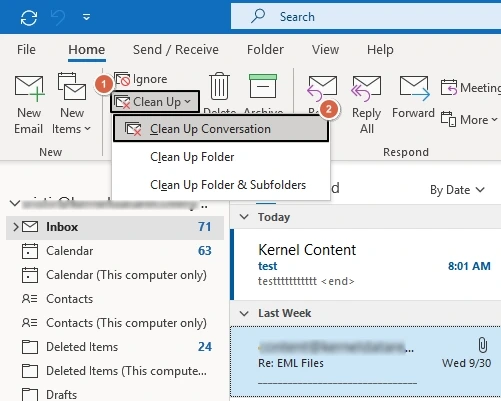
Task: Choose Clean Up Conversation menu entry
Action: coord(221,129)
